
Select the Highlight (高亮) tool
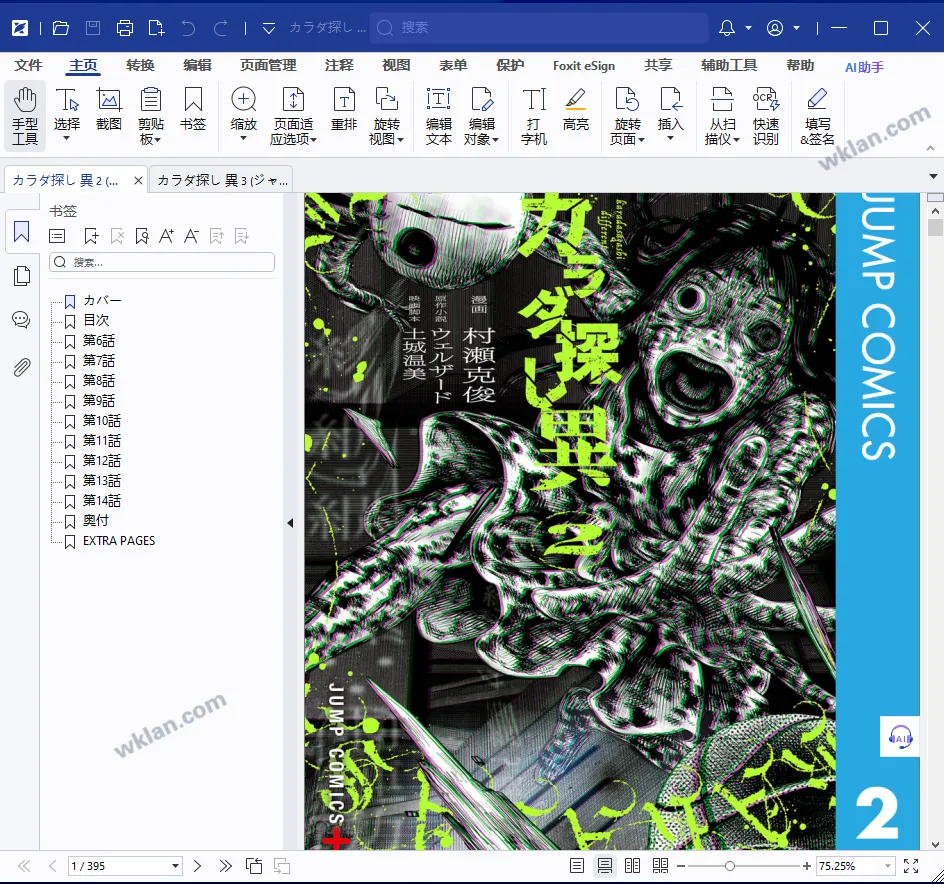576,109
